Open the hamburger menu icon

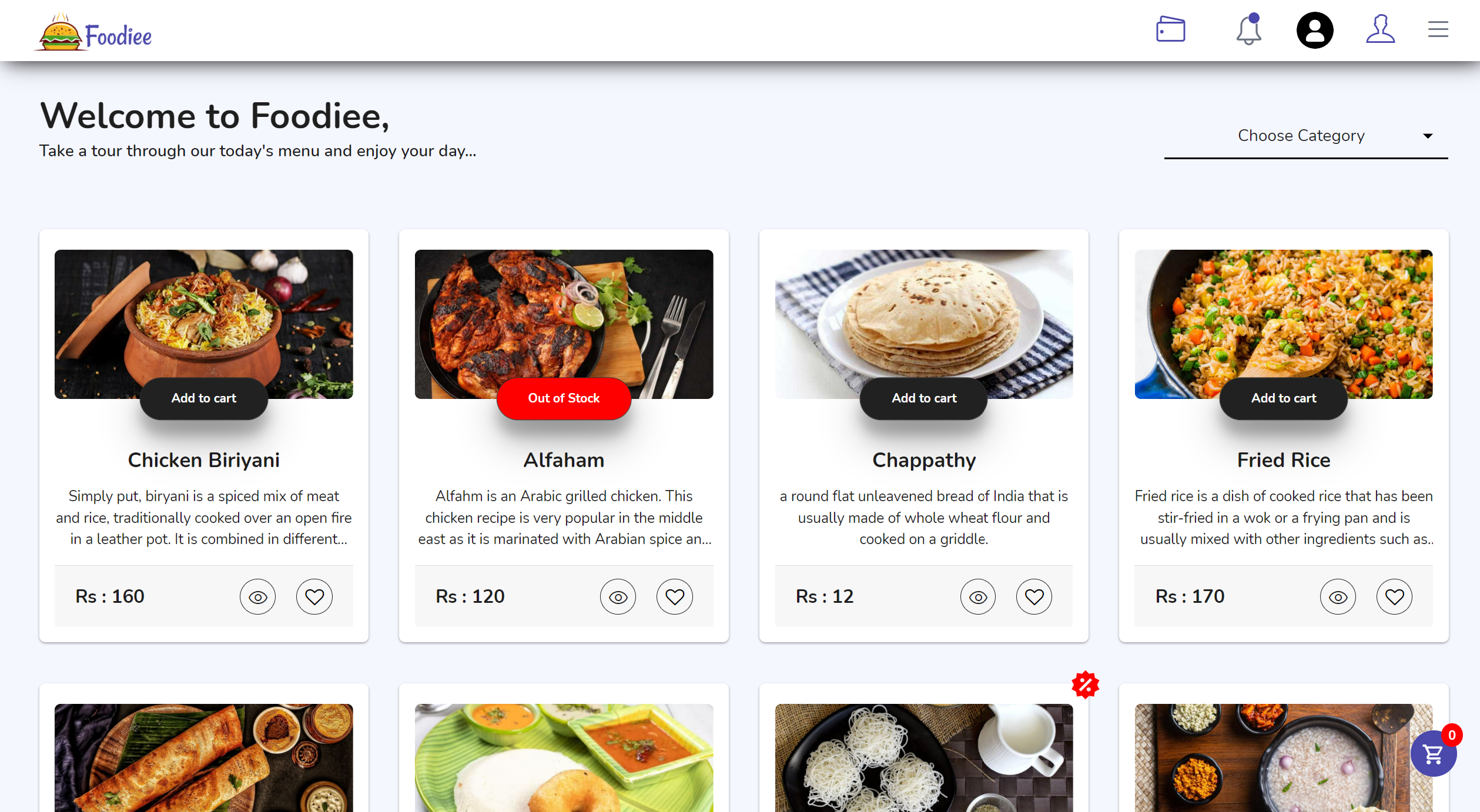pos(1438,29)
